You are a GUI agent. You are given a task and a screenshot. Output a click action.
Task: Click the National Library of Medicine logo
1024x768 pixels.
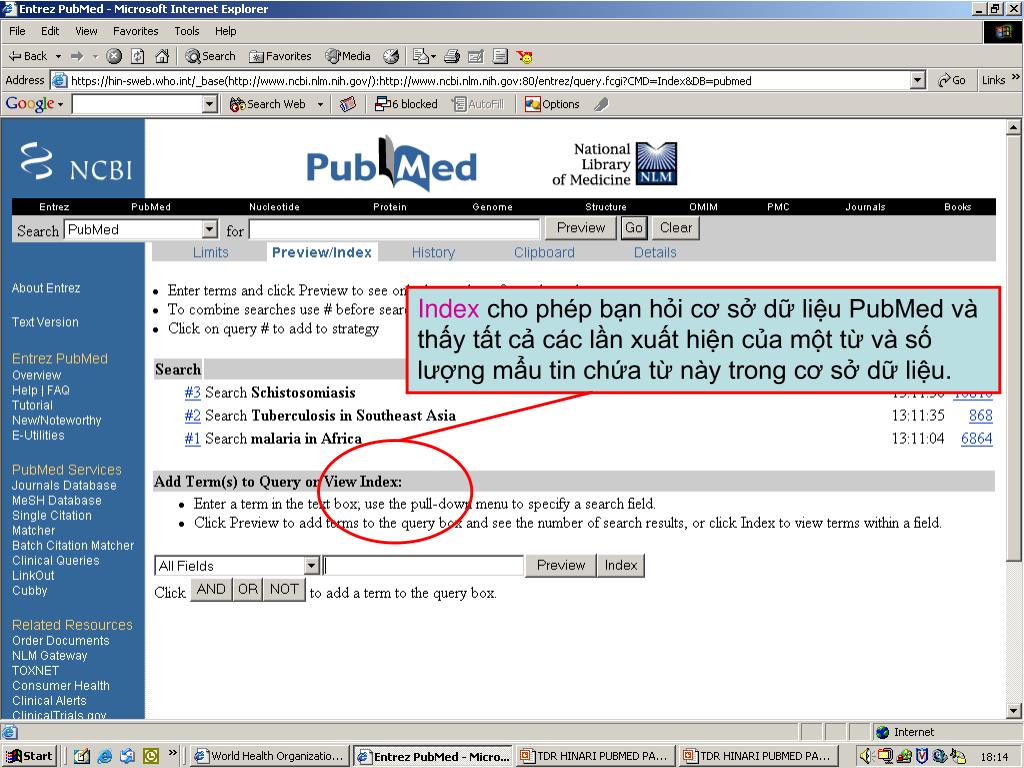[615, 164]
